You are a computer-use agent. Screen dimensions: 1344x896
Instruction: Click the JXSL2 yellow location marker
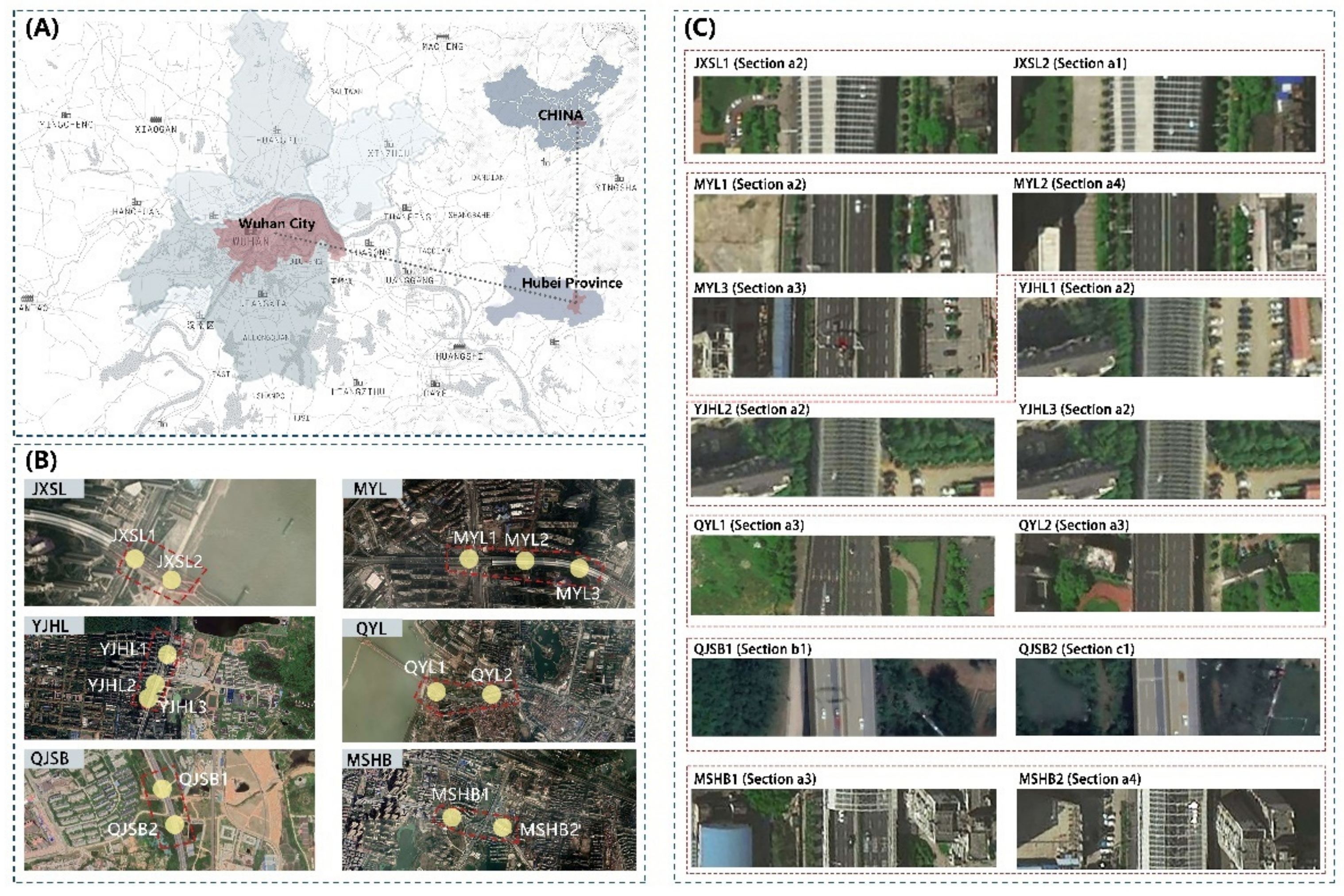pyautogui.click(x=171, y=580)
